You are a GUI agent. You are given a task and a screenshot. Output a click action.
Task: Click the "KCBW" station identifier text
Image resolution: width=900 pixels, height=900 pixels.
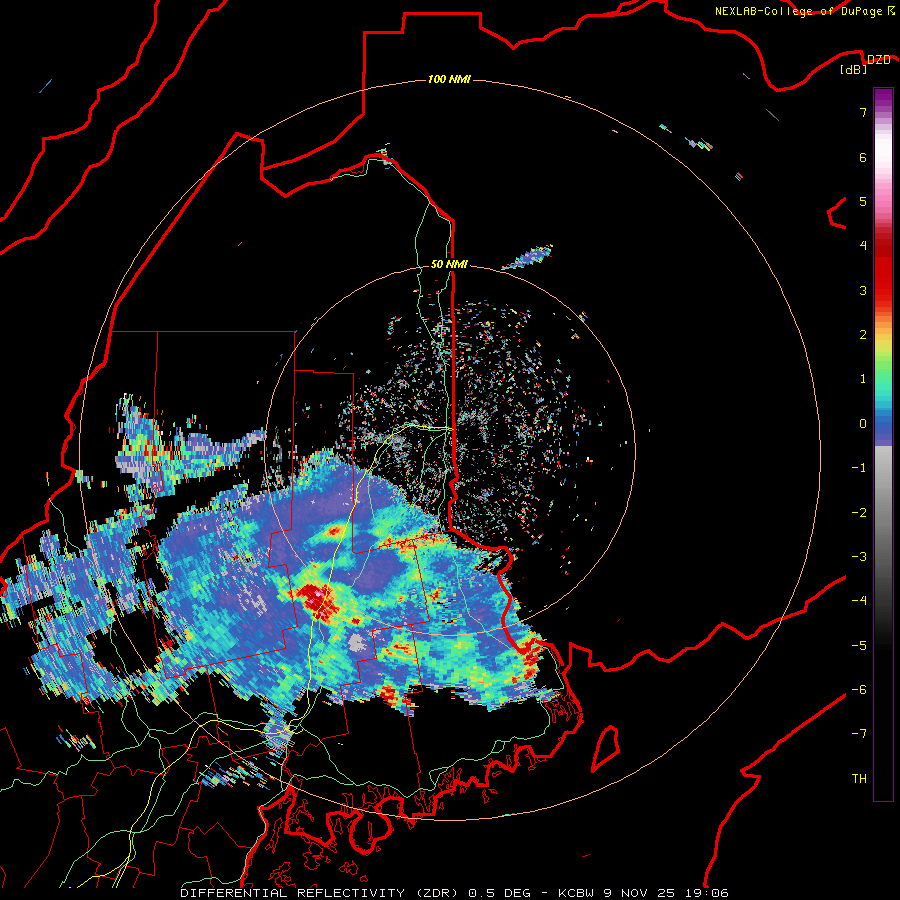click(577, 893)
